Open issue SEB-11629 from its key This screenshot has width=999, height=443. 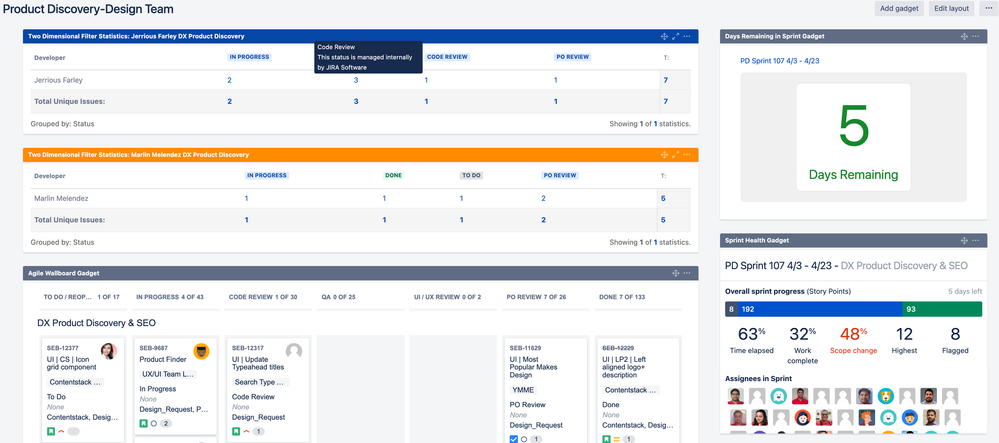pyautogui.click(x=526, y=348)
